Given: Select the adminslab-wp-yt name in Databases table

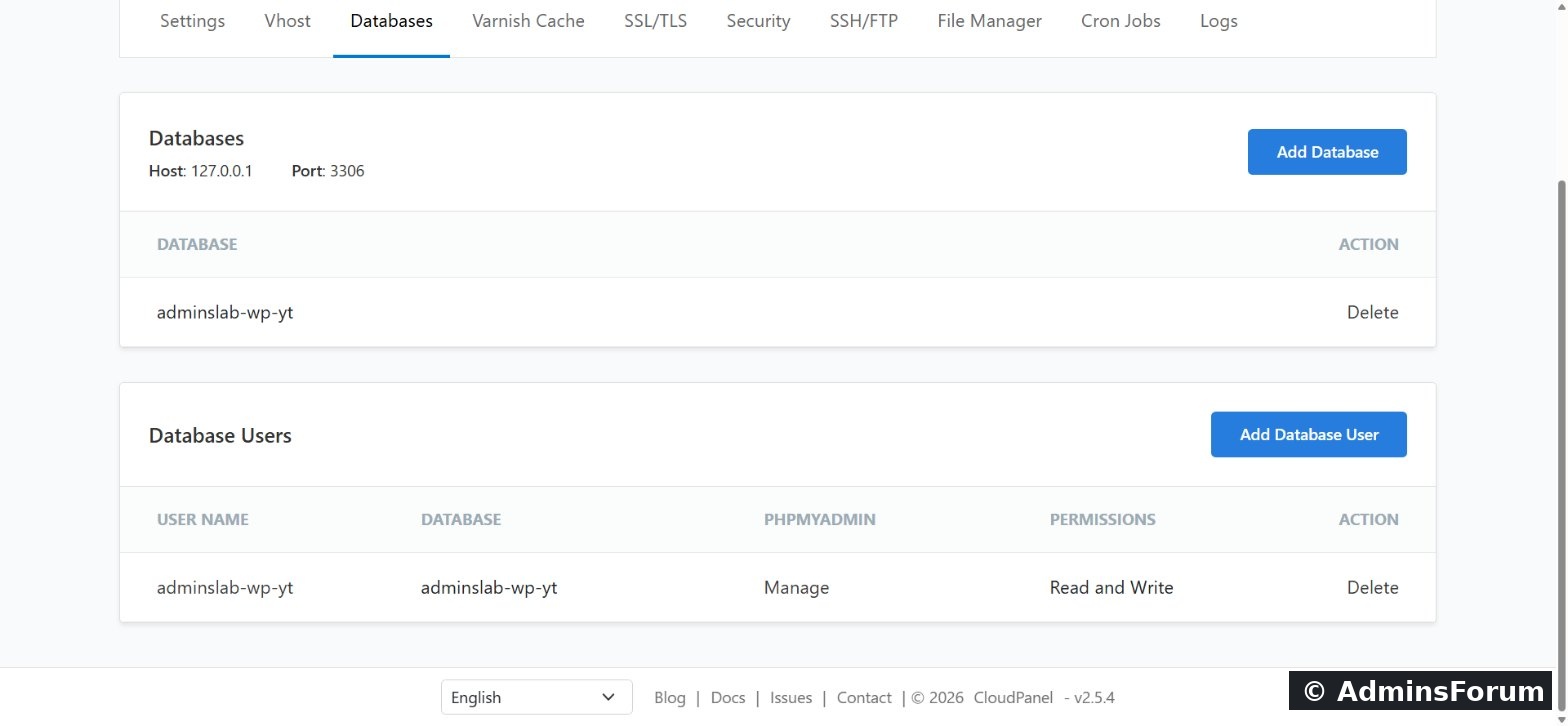Looking at the screenshot, I should [x=225, y=312].
